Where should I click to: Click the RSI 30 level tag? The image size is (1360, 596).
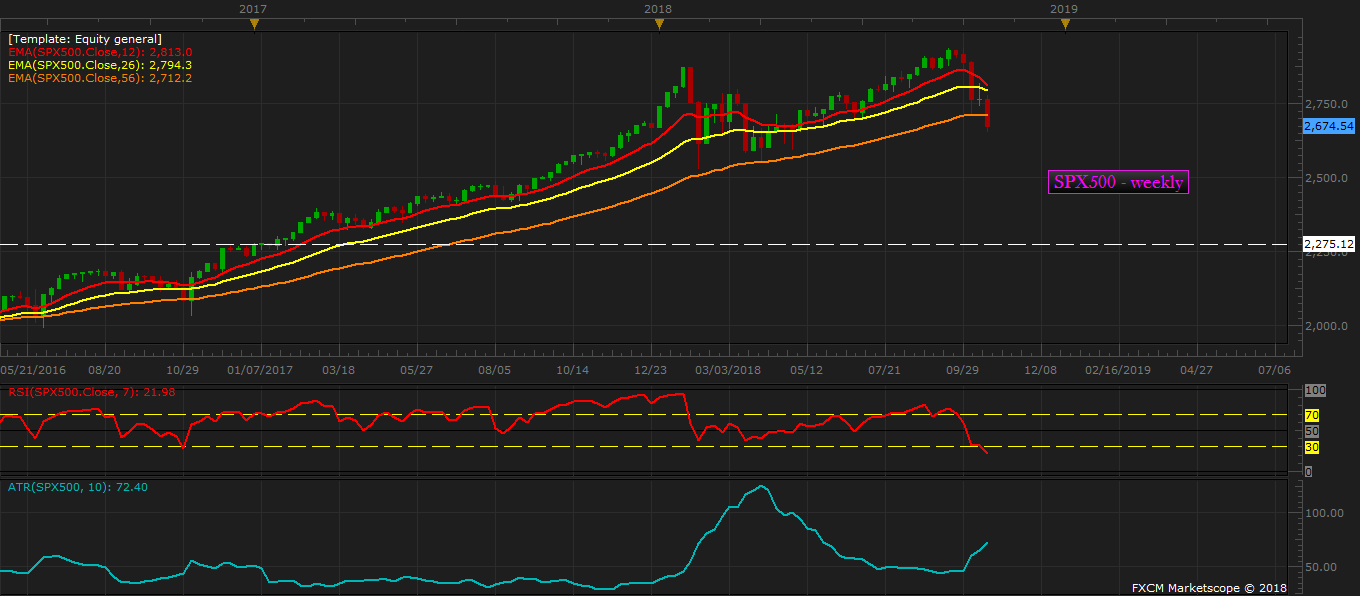pyautogui.click(x=1311, y=447)
